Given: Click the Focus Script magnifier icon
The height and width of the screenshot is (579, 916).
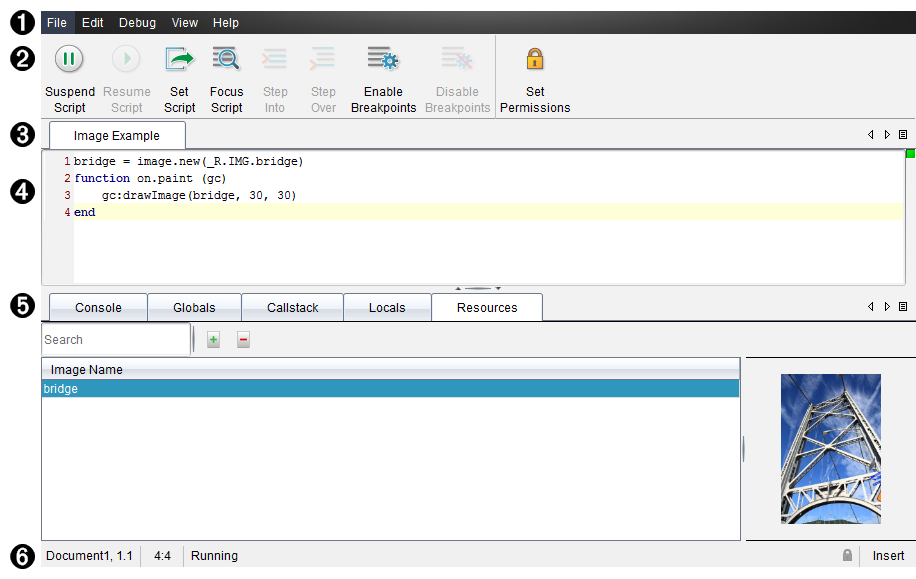Looking at the screenshot, I should coord(226,60).
